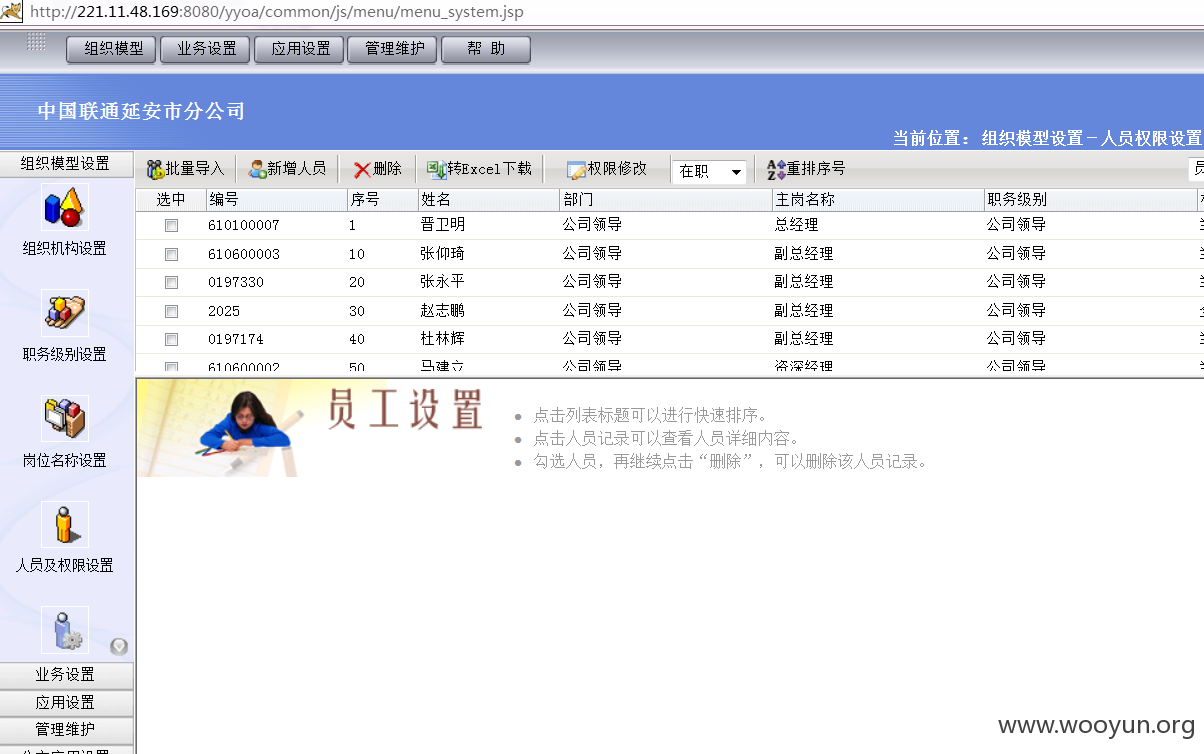Viewport: 1204px width, 754px height.
Task: Click the 人员及权限设置 sidebar icon
Action: pos(65,525)
